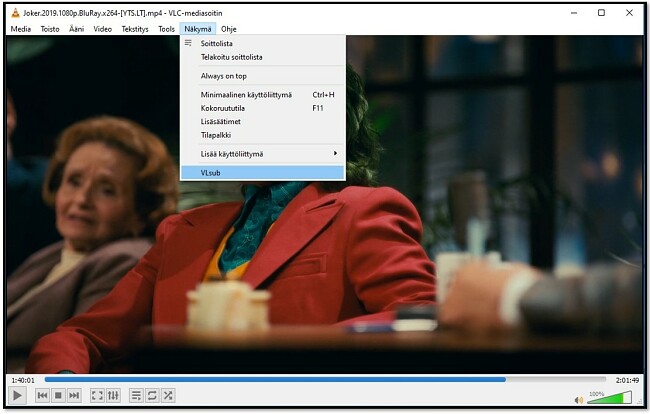650x414 pixels.
Task: Open the Video menu
Action: [x=102, y=29]
